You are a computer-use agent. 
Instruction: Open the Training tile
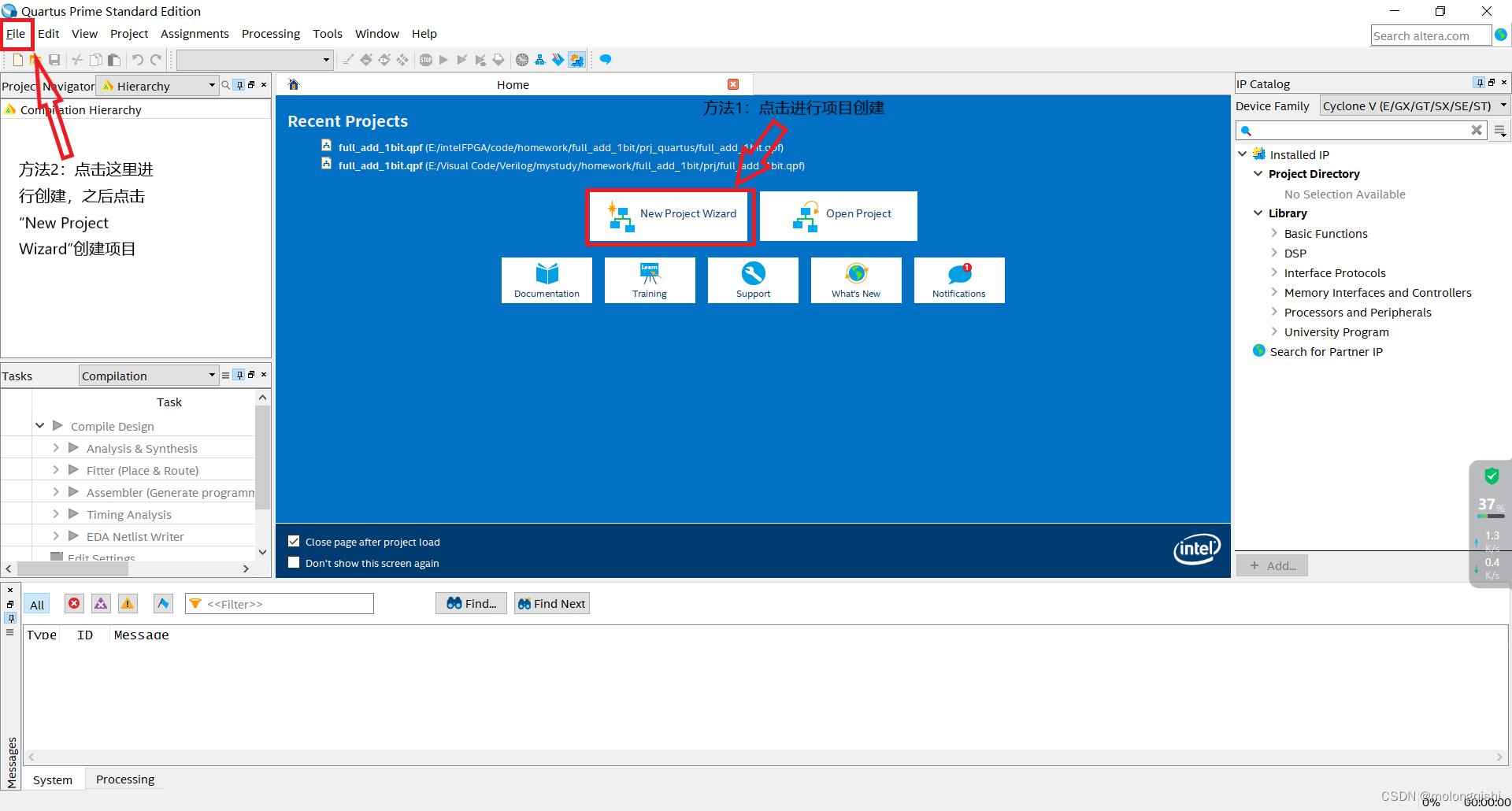point(650,280)
